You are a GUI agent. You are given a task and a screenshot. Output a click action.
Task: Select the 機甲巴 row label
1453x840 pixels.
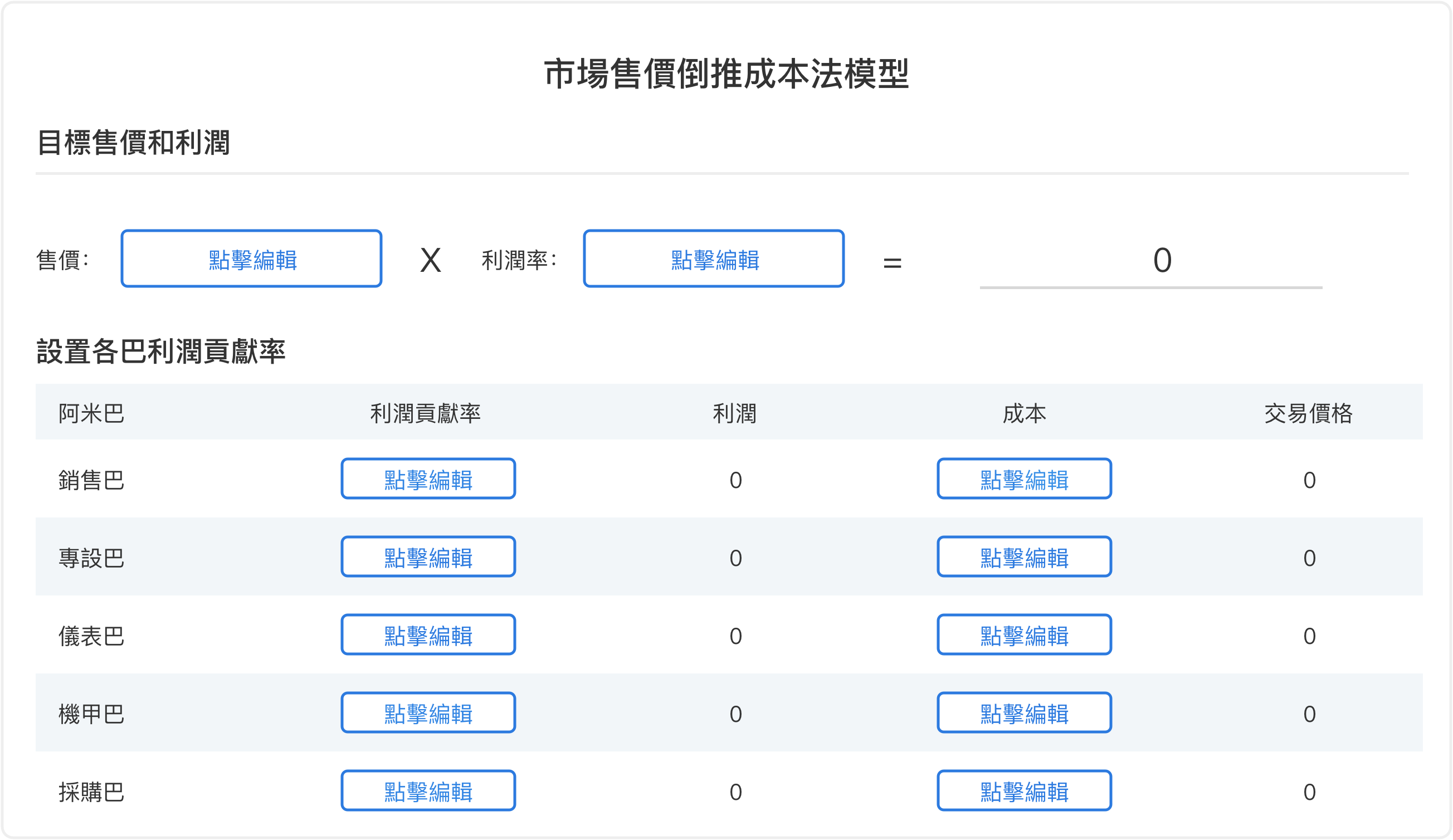pos(91,714)
